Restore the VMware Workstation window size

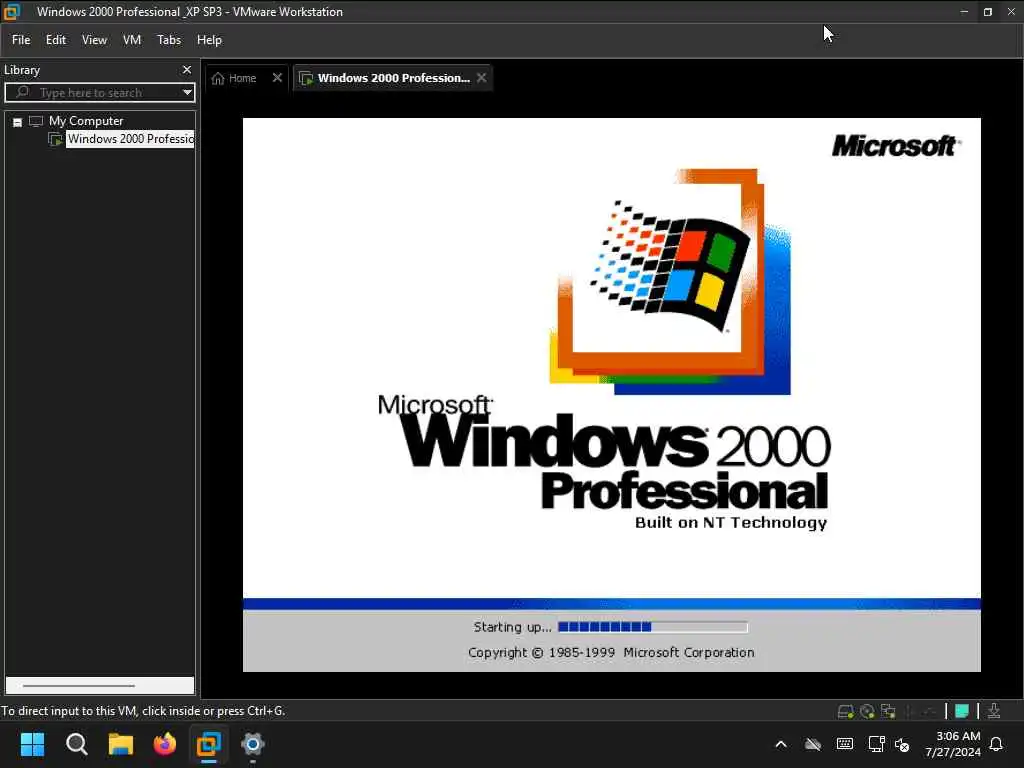point(987,12)
